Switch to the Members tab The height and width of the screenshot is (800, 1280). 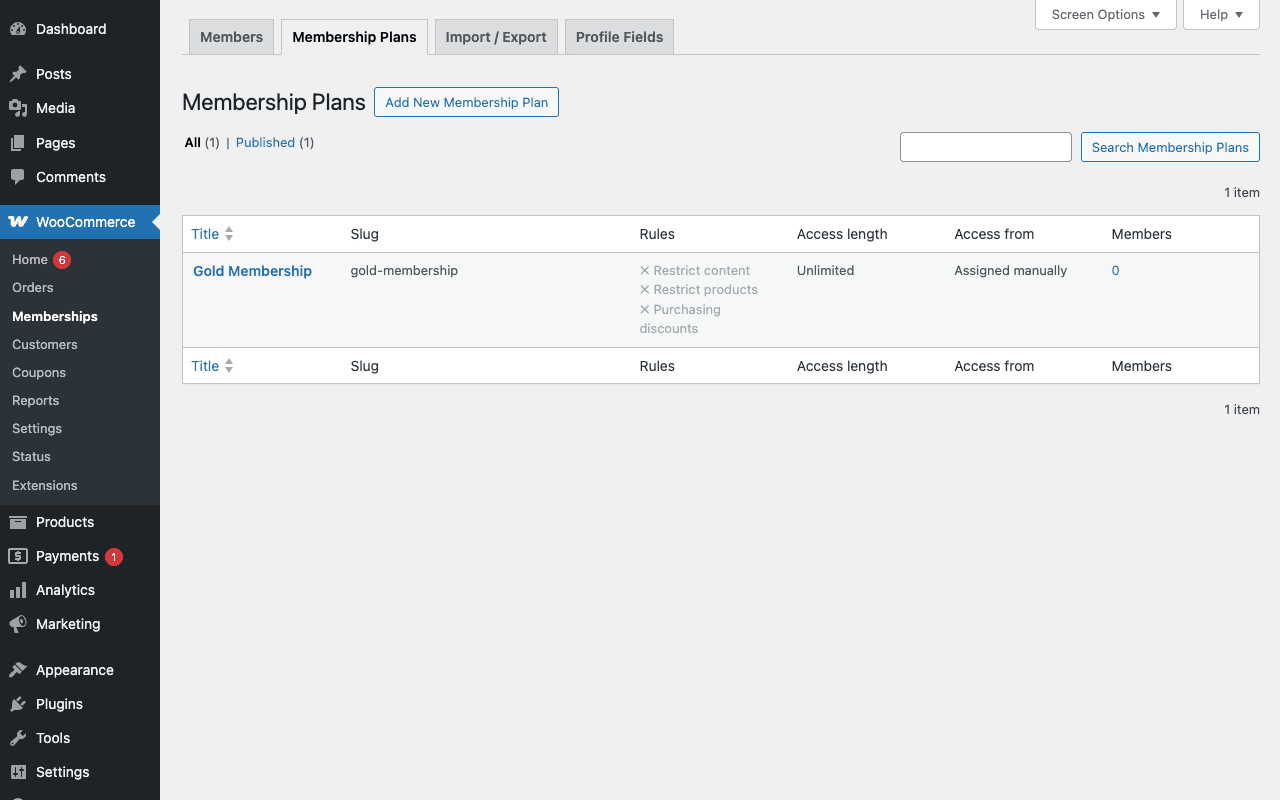coord(231,37)
